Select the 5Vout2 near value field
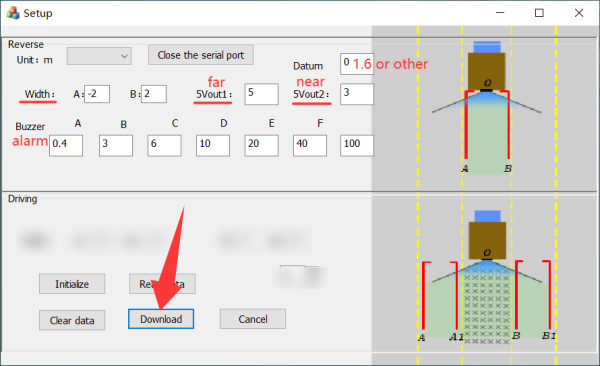 (x=357, y=94)
